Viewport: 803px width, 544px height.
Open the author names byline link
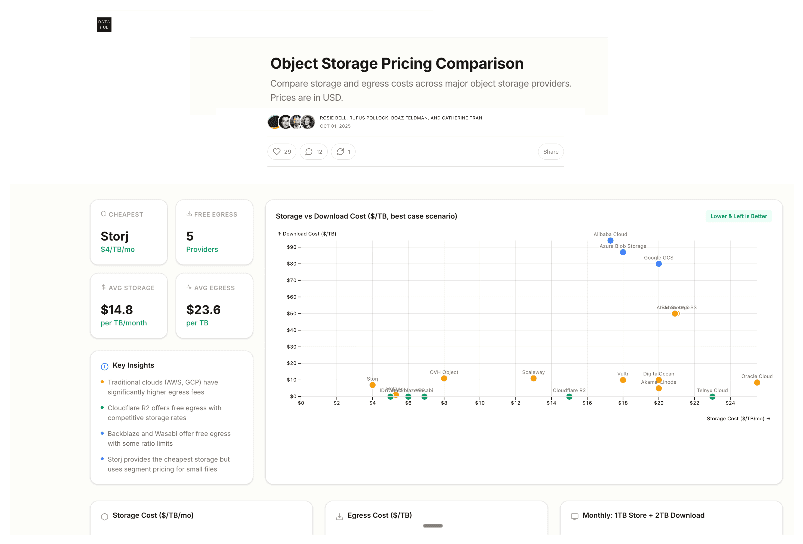click(400, 117)
